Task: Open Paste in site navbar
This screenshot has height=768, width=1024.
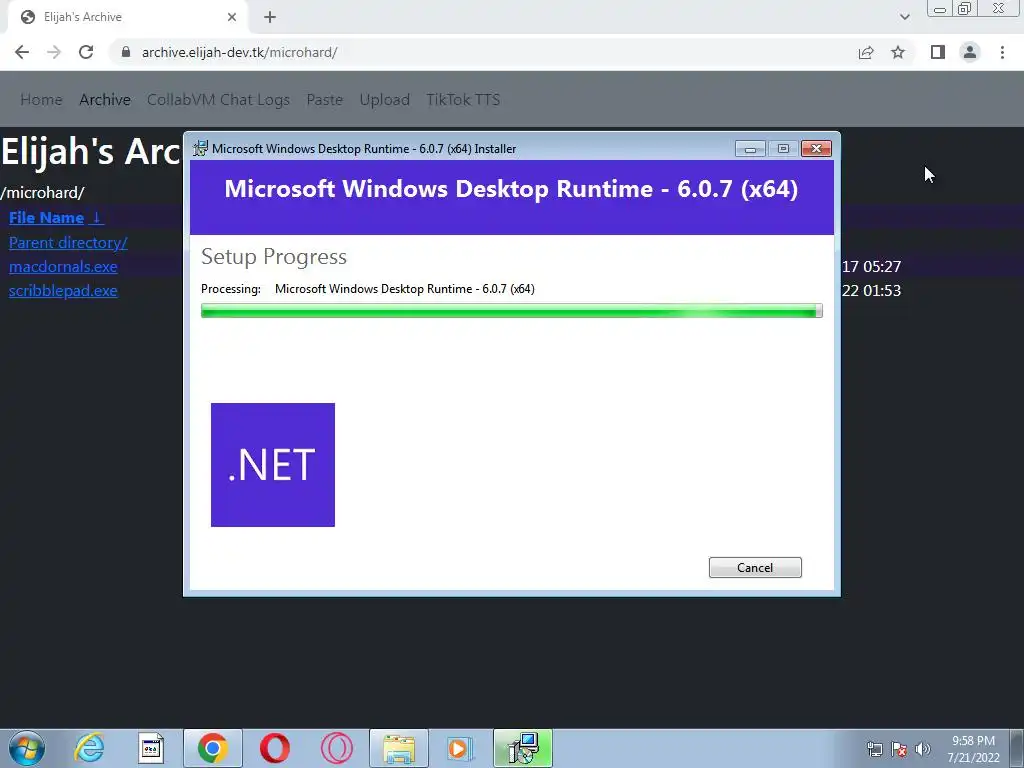Action: (x=325, y=100)
